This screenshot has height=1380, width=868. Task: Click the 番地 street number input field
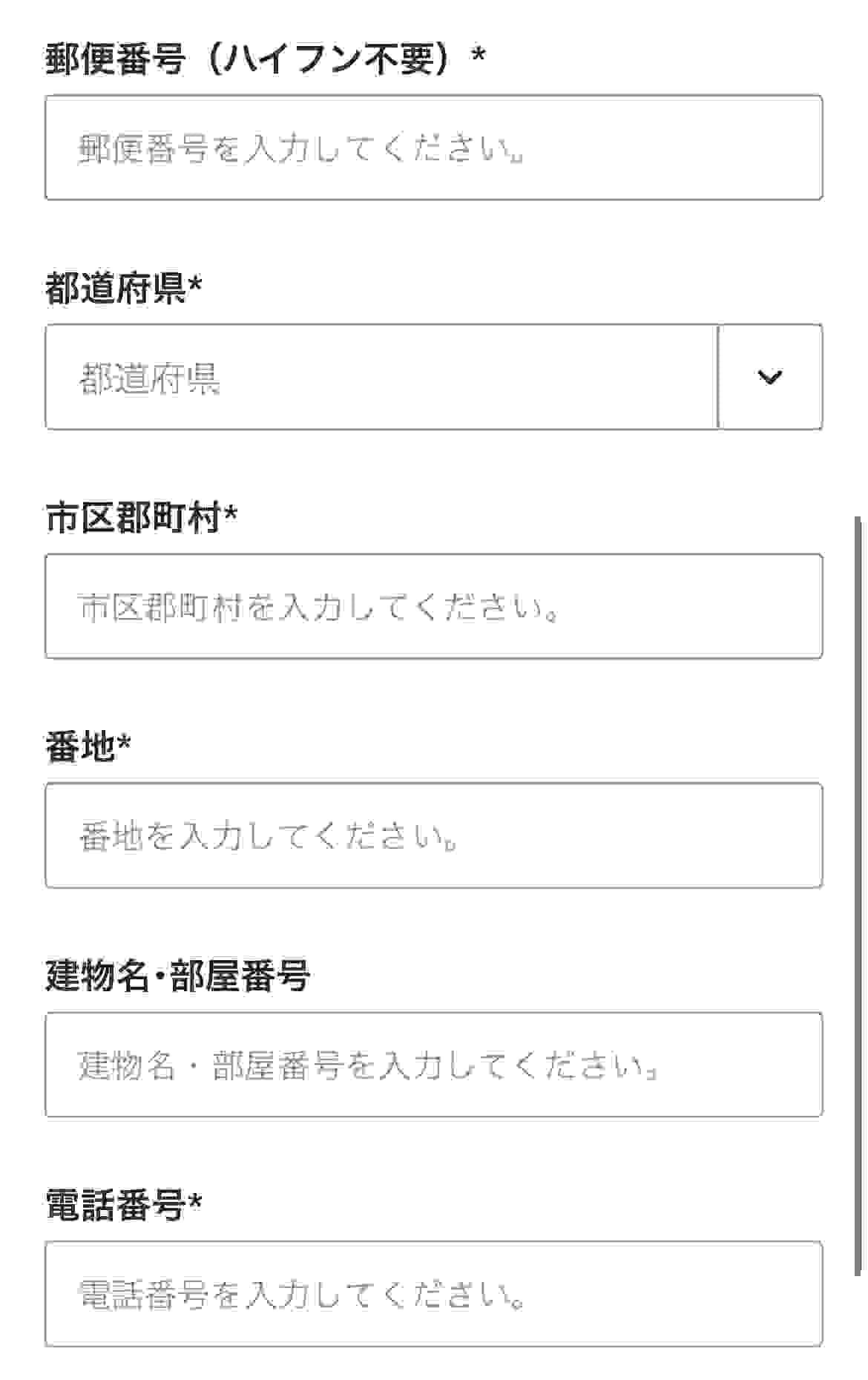tap(433, 835)
